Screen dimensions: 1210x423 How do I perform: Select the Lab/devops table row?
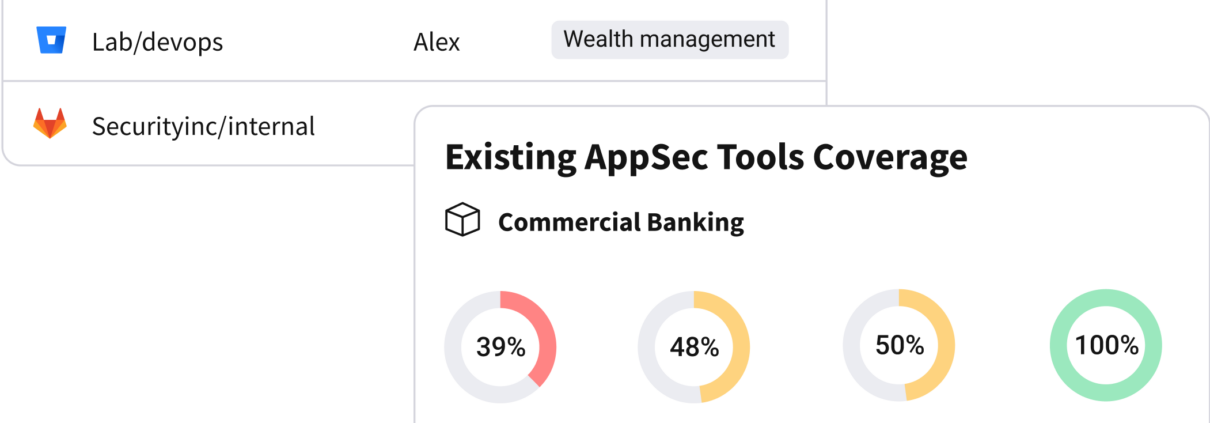(x=415, y=41)
